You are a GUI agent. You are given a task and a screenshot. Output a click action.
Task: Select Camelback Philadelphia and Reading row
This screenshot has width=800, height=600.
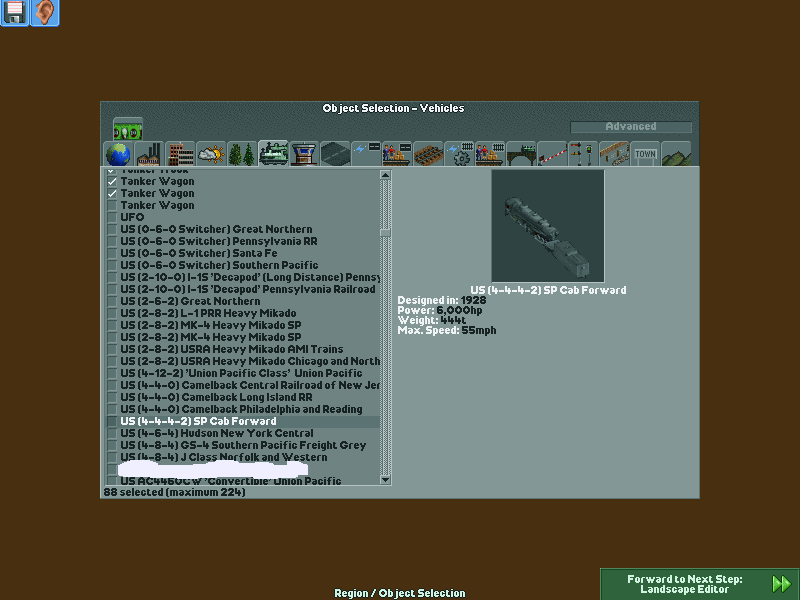(x=242, y=409)
